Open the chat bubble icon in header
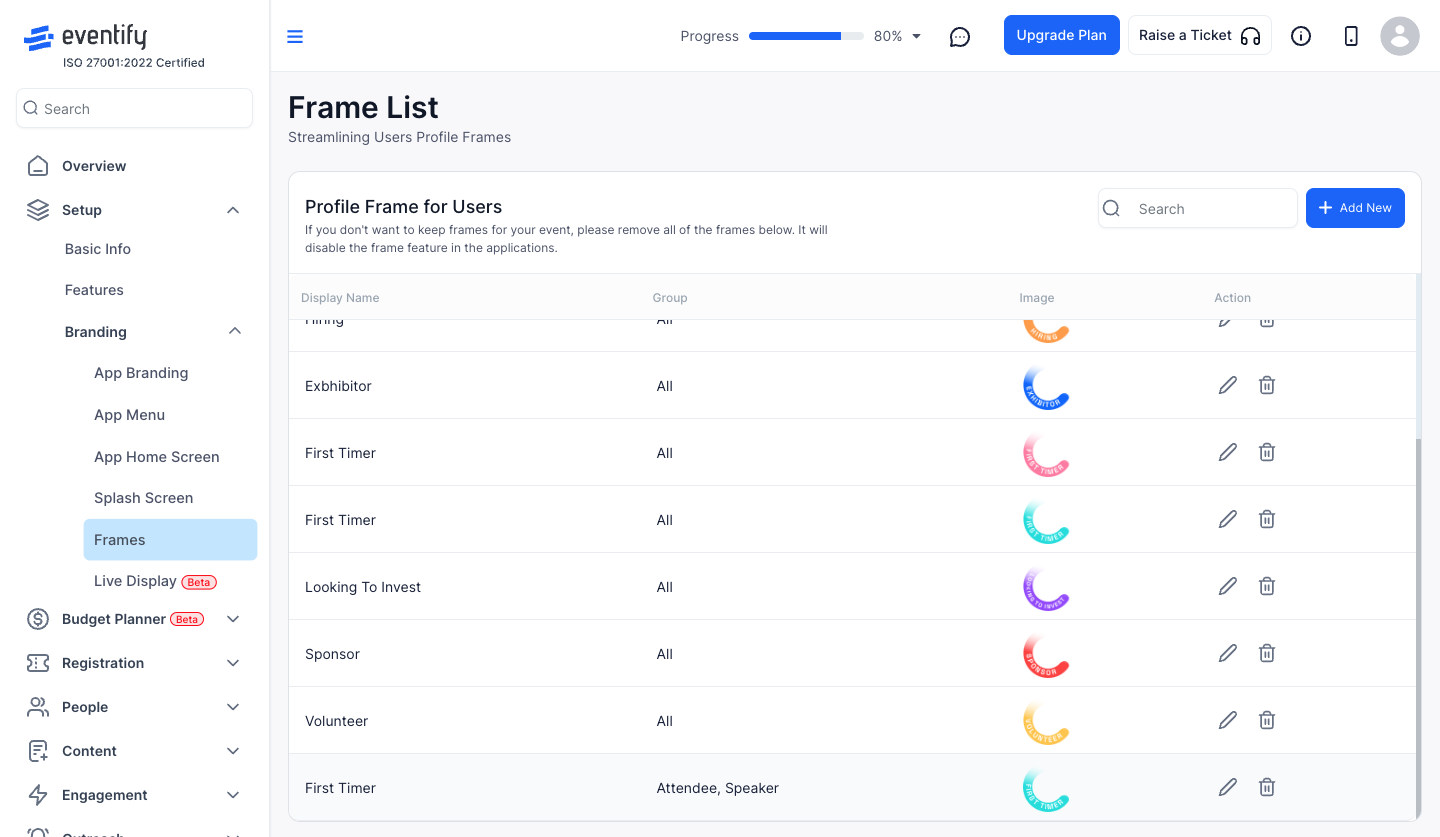Image resolution: width=1440 pixels, height=837 pixels. pos(960,37)
